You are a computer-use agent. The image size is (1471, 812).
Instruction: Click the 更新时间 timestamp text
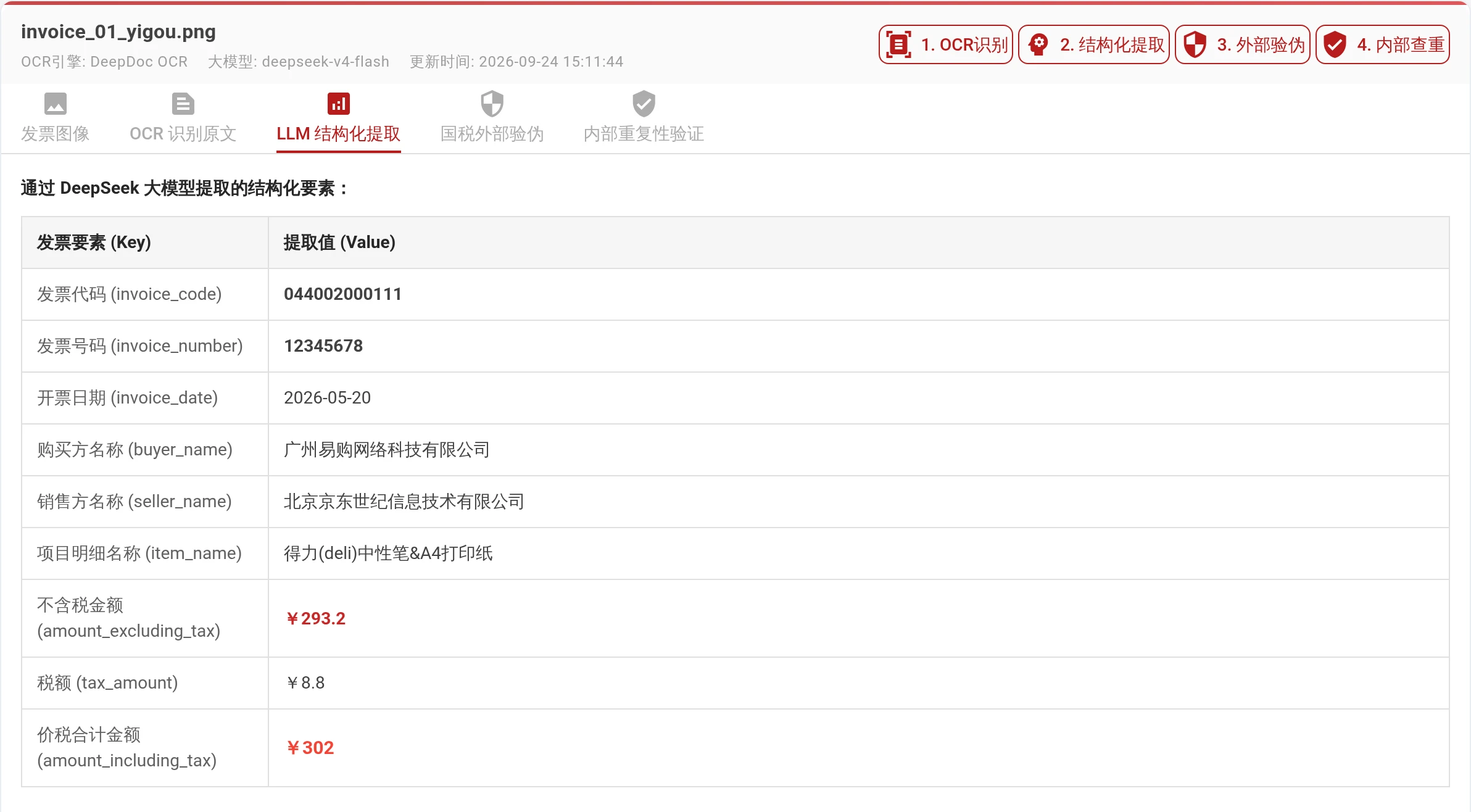pyautogui.click(x=516, y=62)
